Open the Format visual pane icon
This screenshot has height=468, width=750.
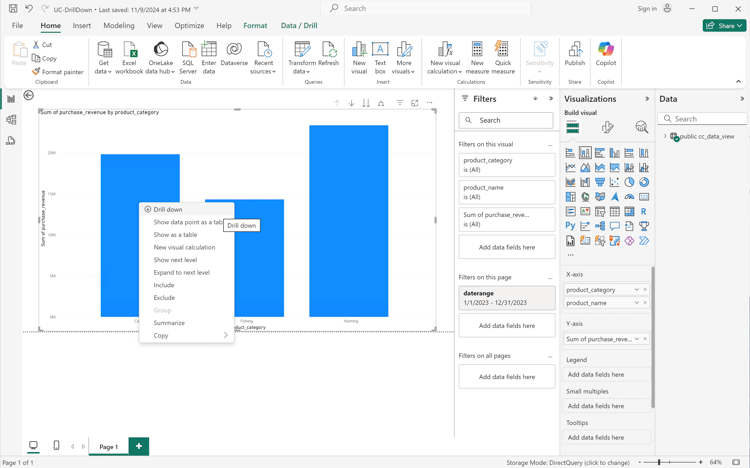pos(607,127)
